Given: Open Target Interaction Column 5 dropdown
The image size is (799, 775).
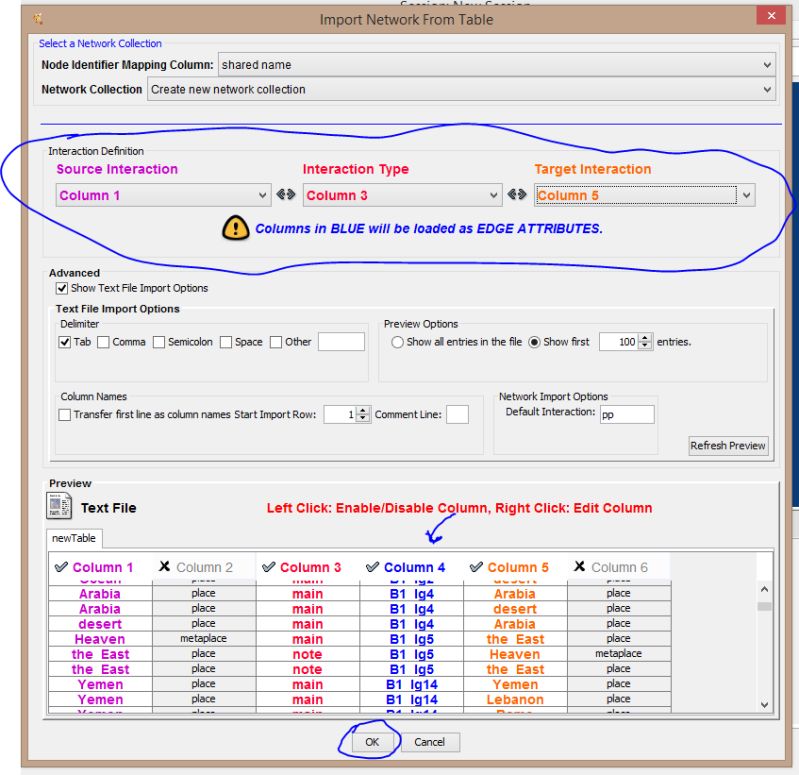Looking at the screenshot, I should click(x=645, y=195).
